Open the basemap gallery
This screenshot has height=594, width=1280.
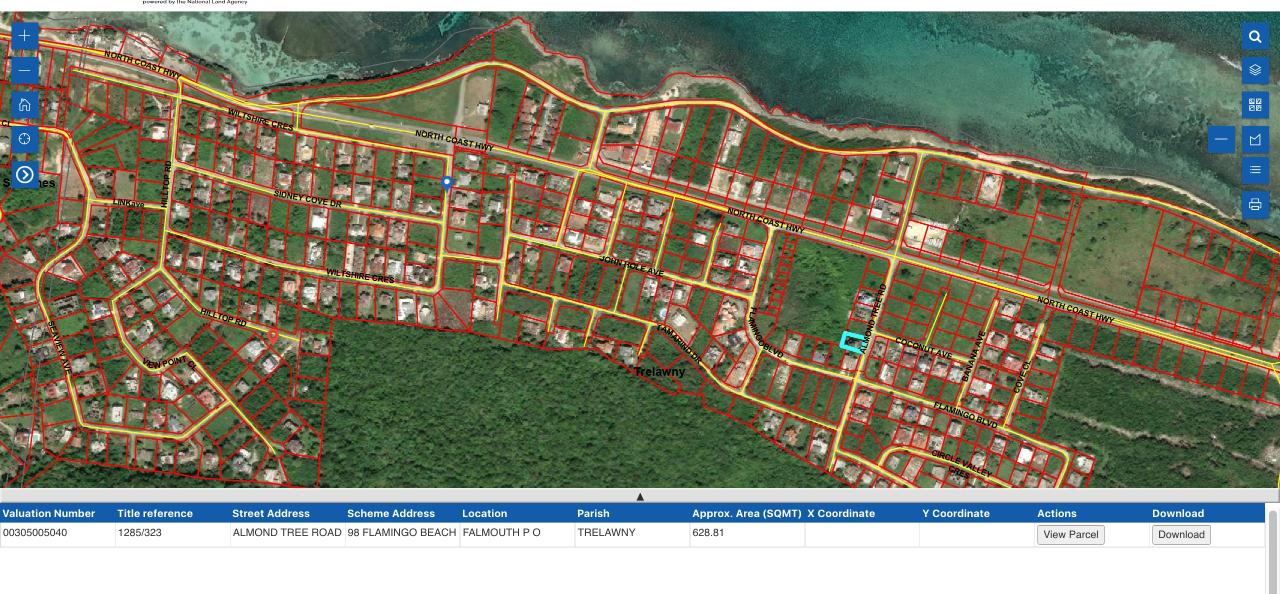pyautogui.click(x=1255, y=104)
